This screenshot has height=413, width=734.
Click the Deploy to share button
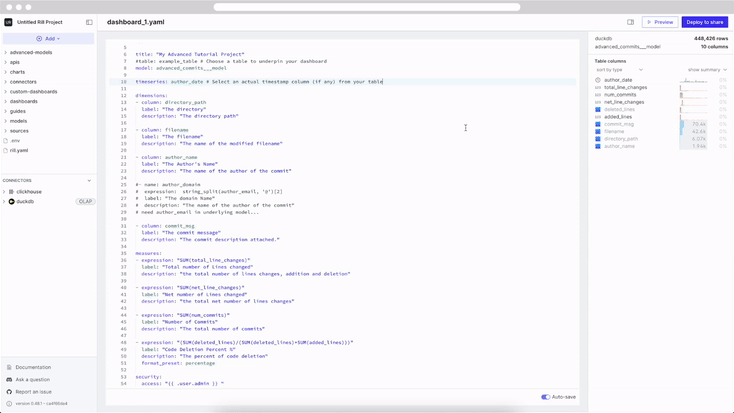click(x=704, y=22)
